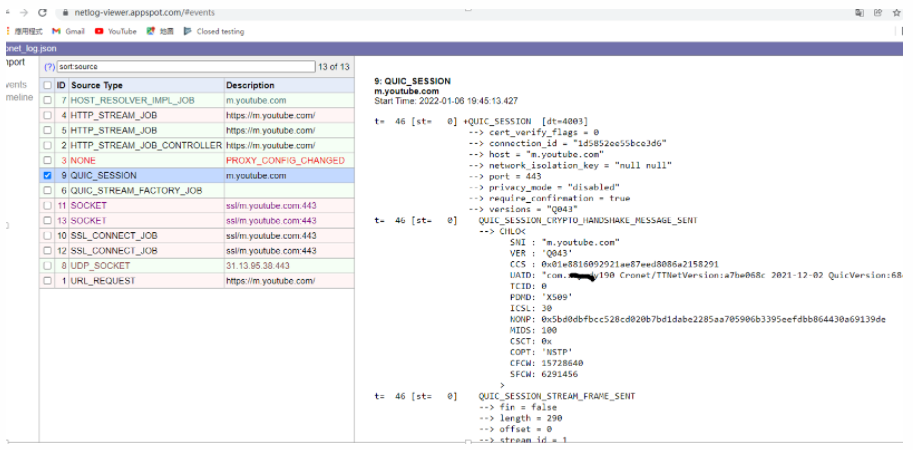Viewport: 913px width, 450px height.
Task: Click the '9: QUIC_SESSION' detail heading
Action: [412, 82]
